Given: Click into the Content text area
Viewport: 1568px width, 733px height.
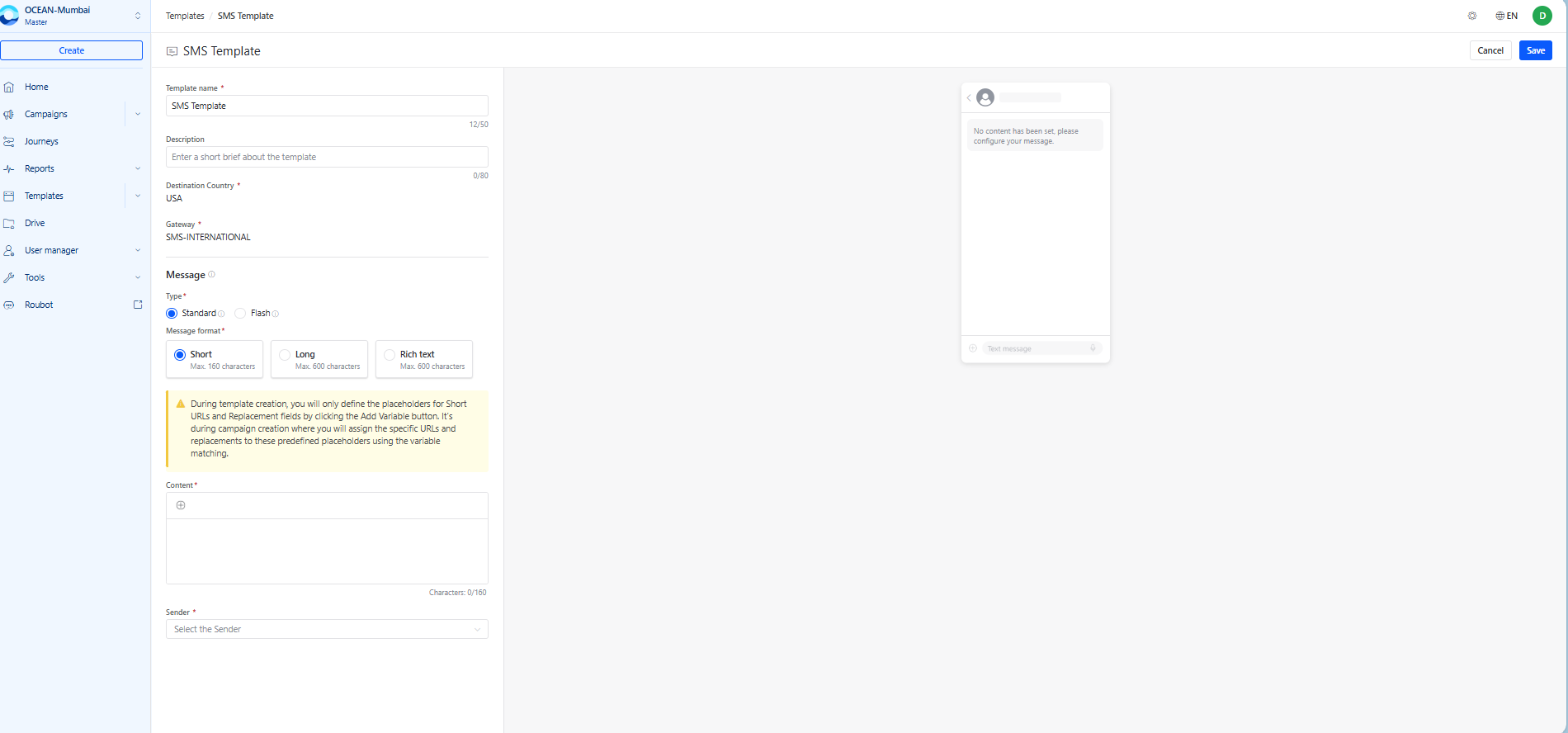Looking at the screenshot, I should (x=327, y=551).
